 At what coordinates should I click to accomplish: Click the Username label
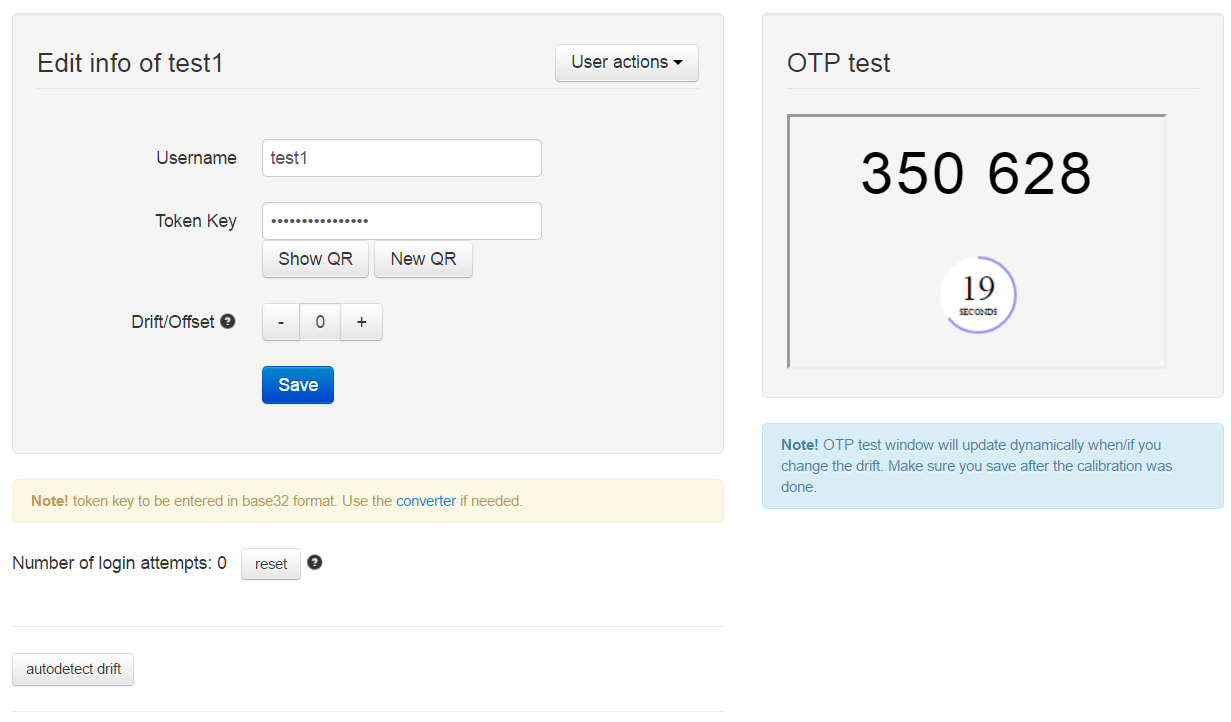tap(197, 158)
